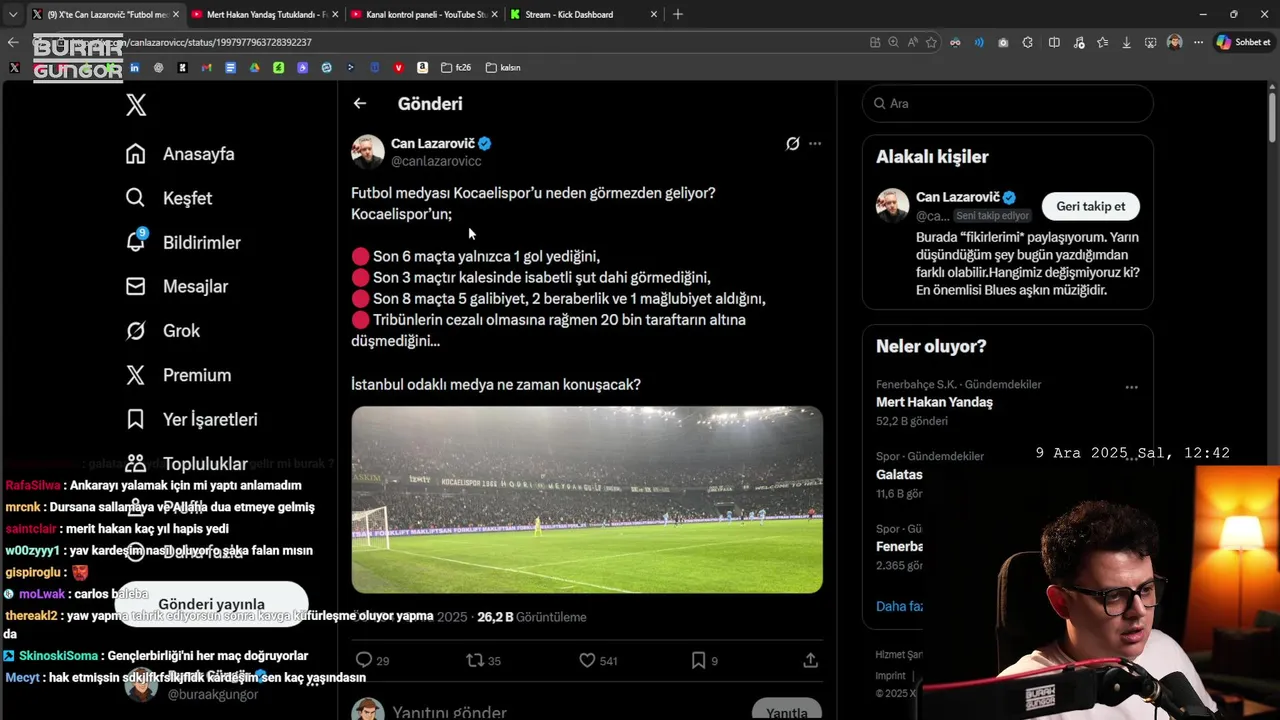1280x720 pixels.
Task: Open the tab search dropdown arrow
Action: click(13, 14)
